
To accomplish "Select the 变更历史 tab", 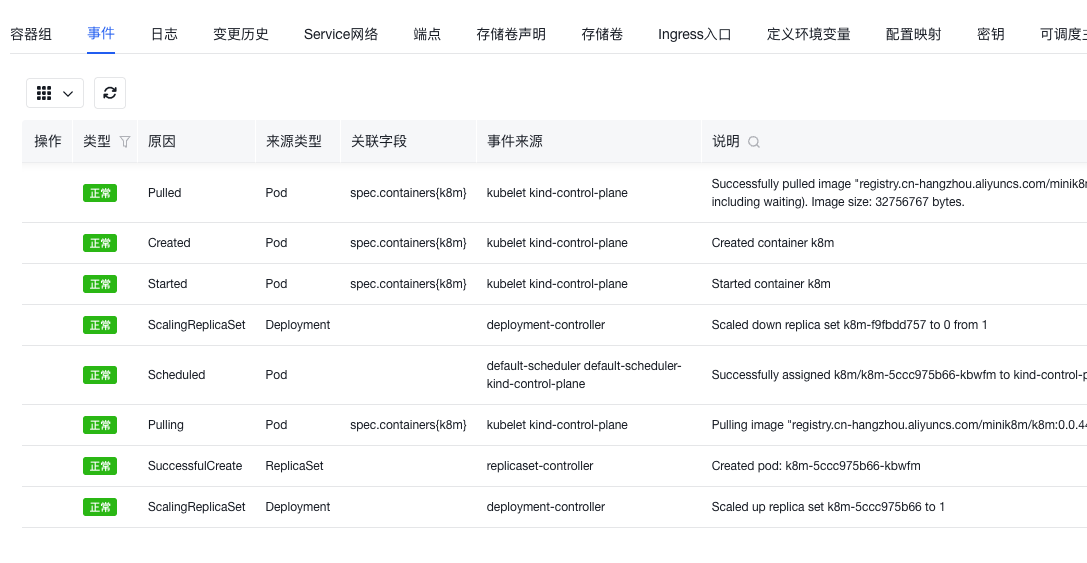I will click(241, 34).
